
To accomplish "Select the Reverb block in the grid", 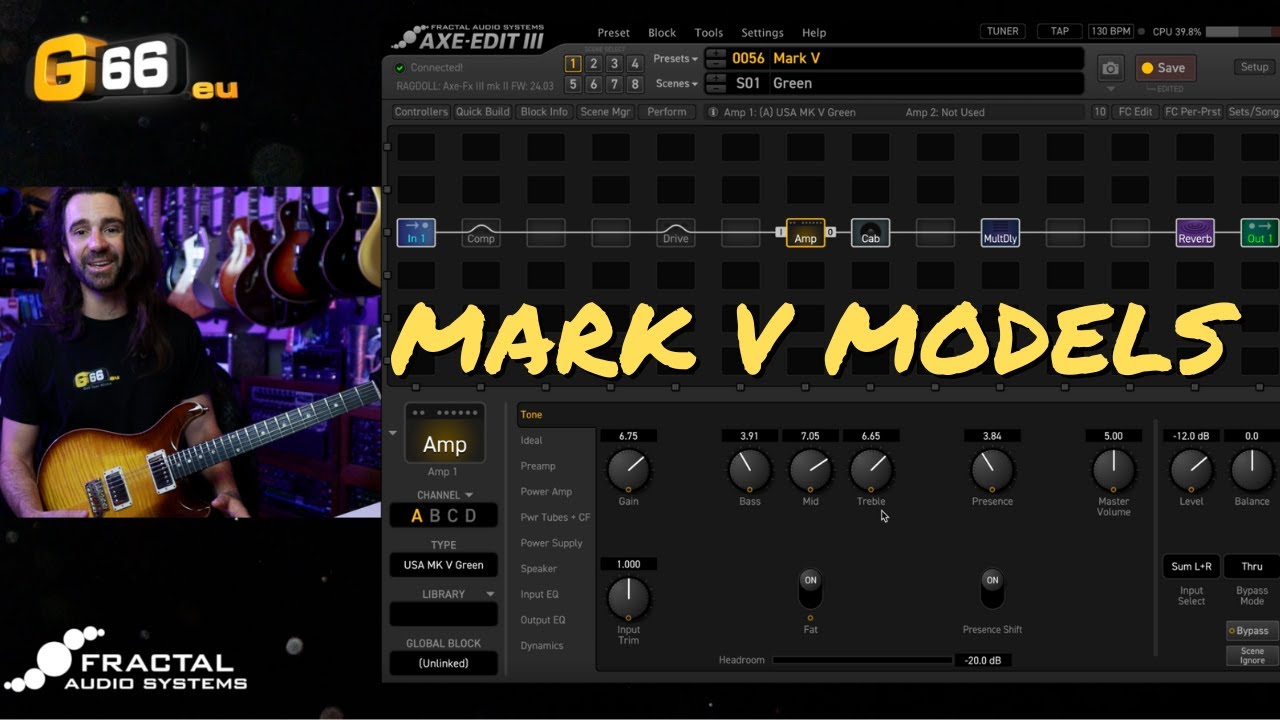I will coord(1195,233).
